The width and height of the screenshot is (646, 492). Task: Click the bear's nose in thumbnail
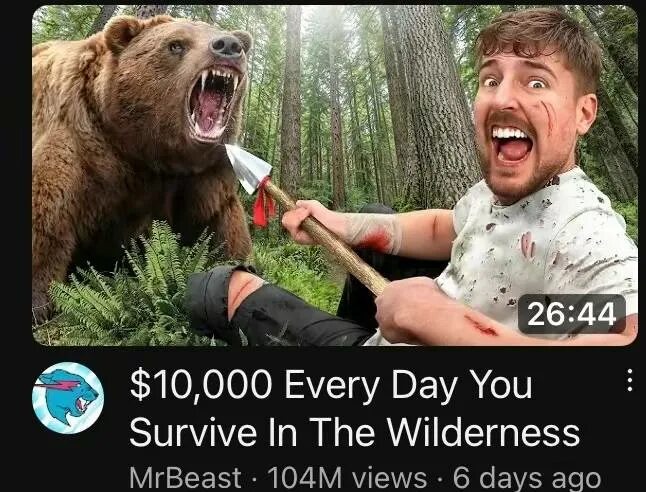pyautogui.click(x=227, y=46)
